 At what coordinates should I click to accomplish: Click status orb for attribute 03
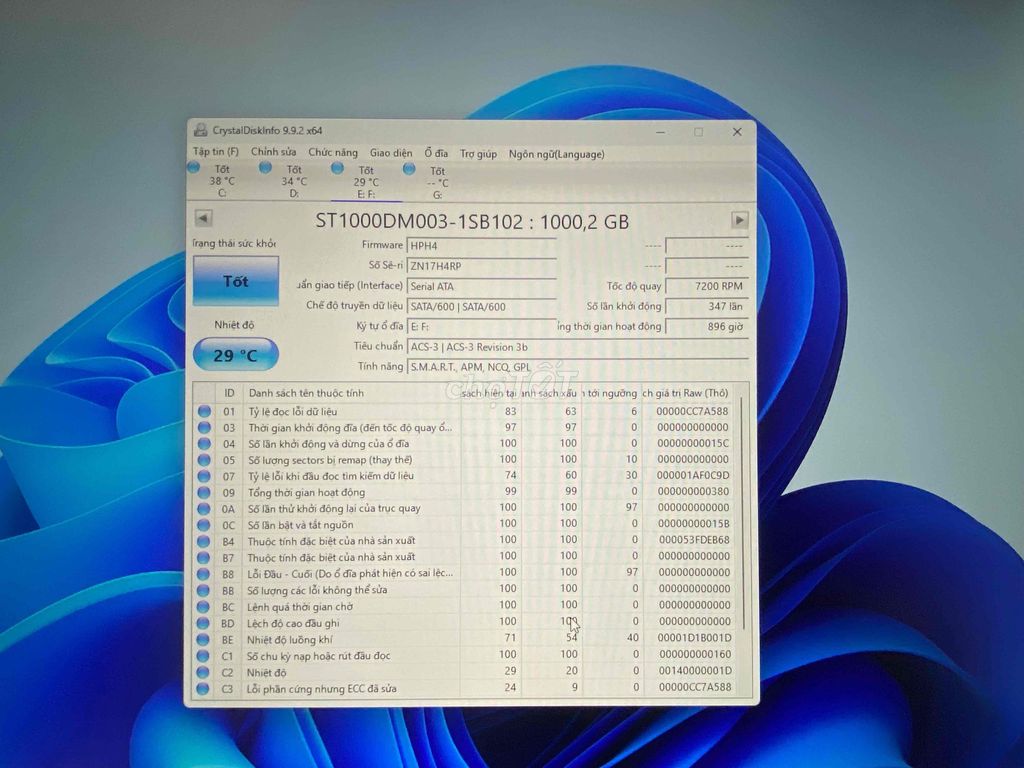204,427
